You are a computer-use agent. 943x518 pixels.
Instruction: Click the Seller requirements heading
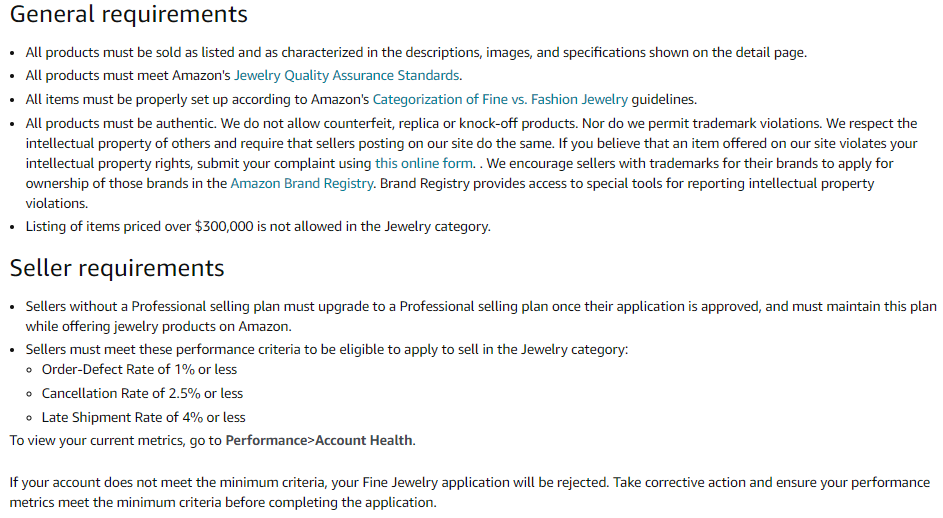tap(117, 268)
